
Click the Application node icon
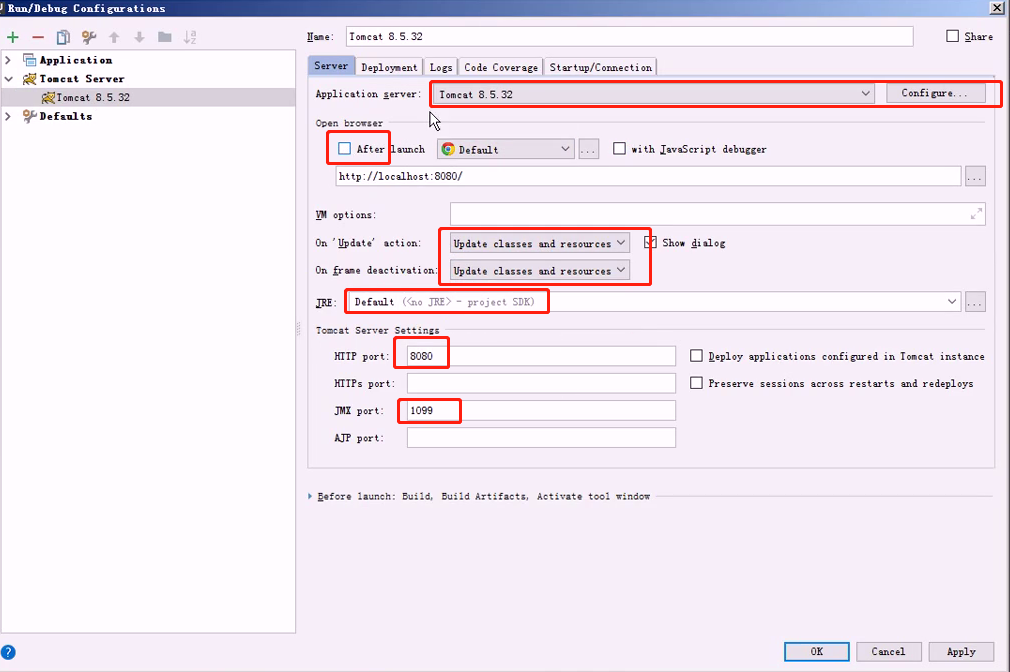[30, 60]
